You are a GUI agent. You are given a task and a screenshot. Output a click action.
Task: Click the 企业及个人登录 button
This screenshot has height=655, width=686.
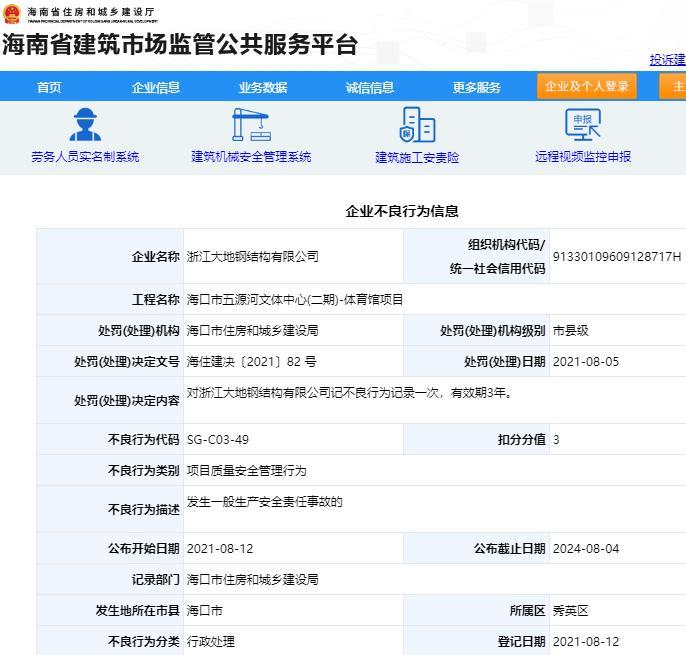click(587, 86)
